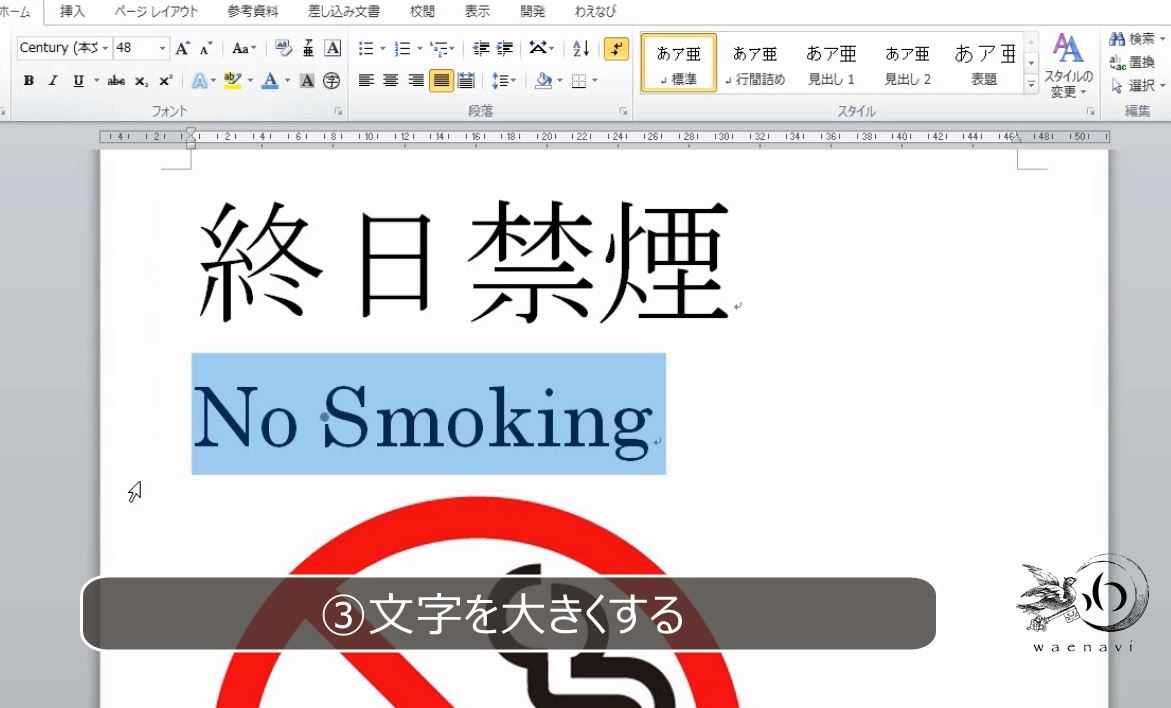Expand highlight color dropdown arrow
The height and width of the screenshot is (708, 1171).
pyautogui.click(x=249, y=81)
